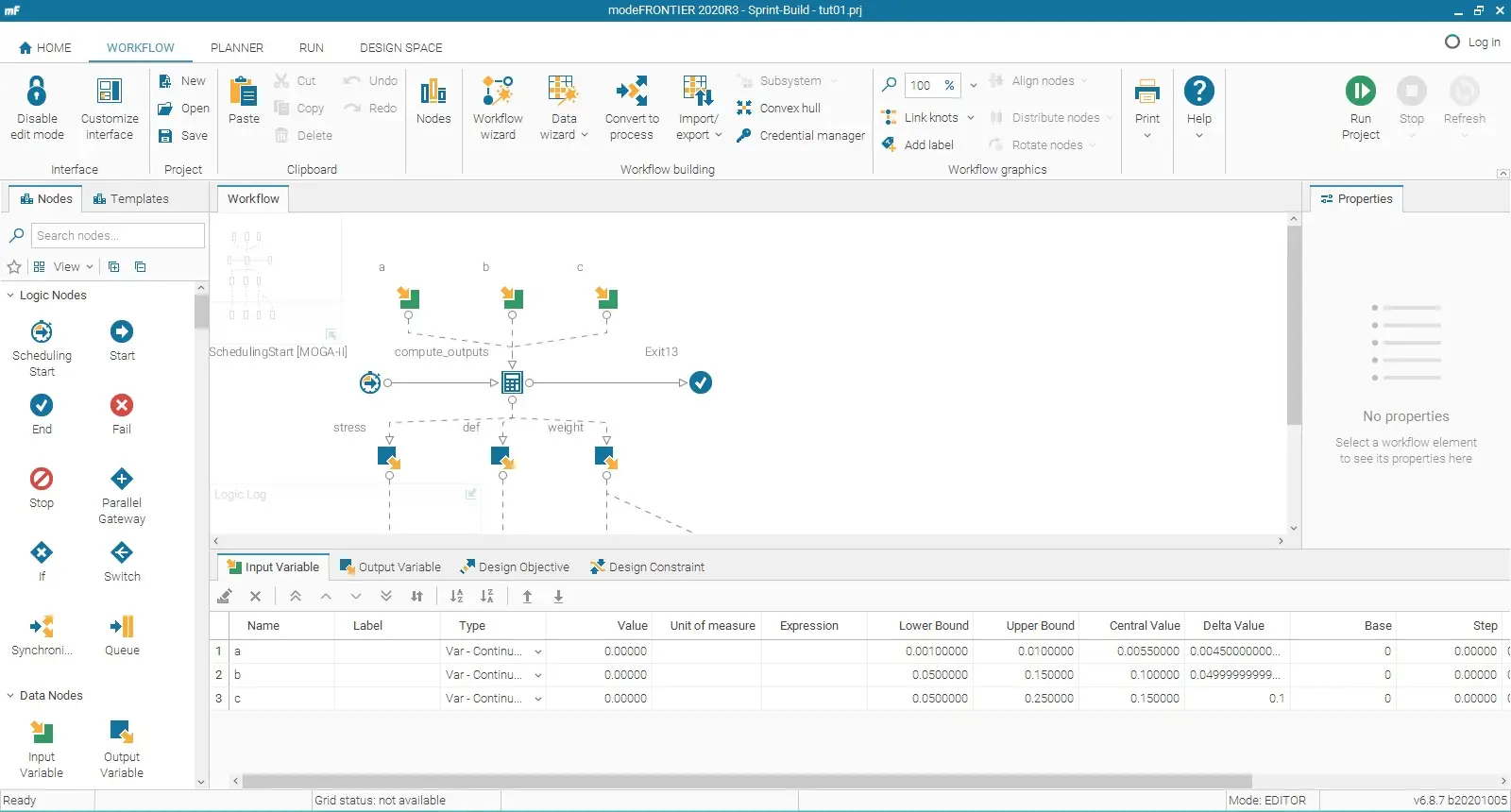Image resolution: width=1511 pixels, height=812 pixels.
Task: Click the collapse all nodes icon
Action: (141, 267)
